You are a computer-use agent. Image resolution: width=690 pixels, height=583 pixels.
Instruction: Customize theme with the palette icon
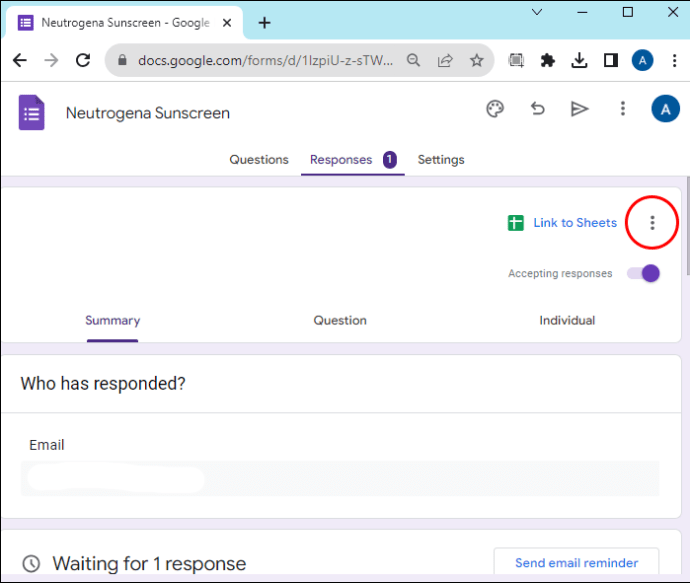tap(495, 109)
